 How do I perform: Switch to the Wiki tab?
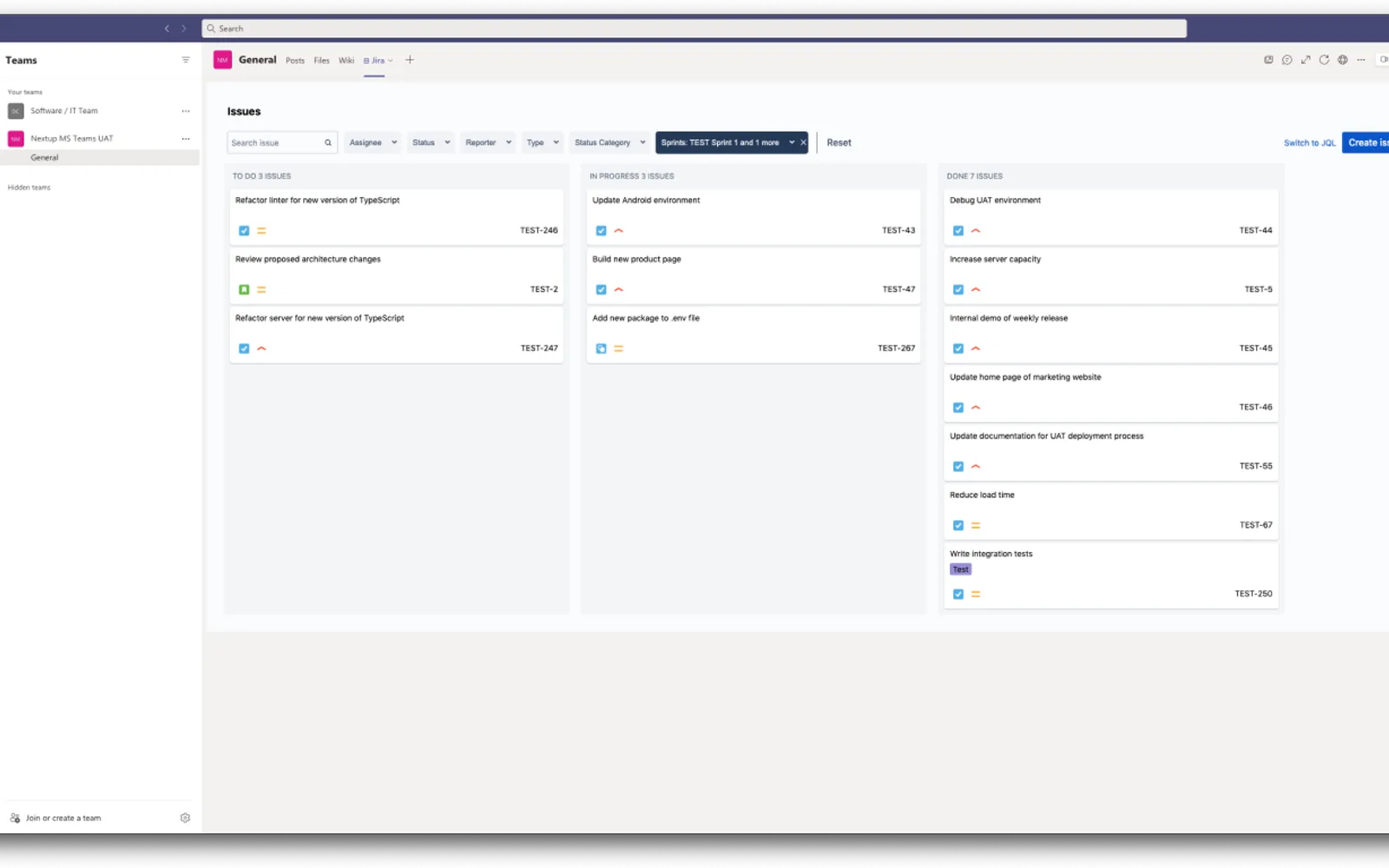coord(346,61)
